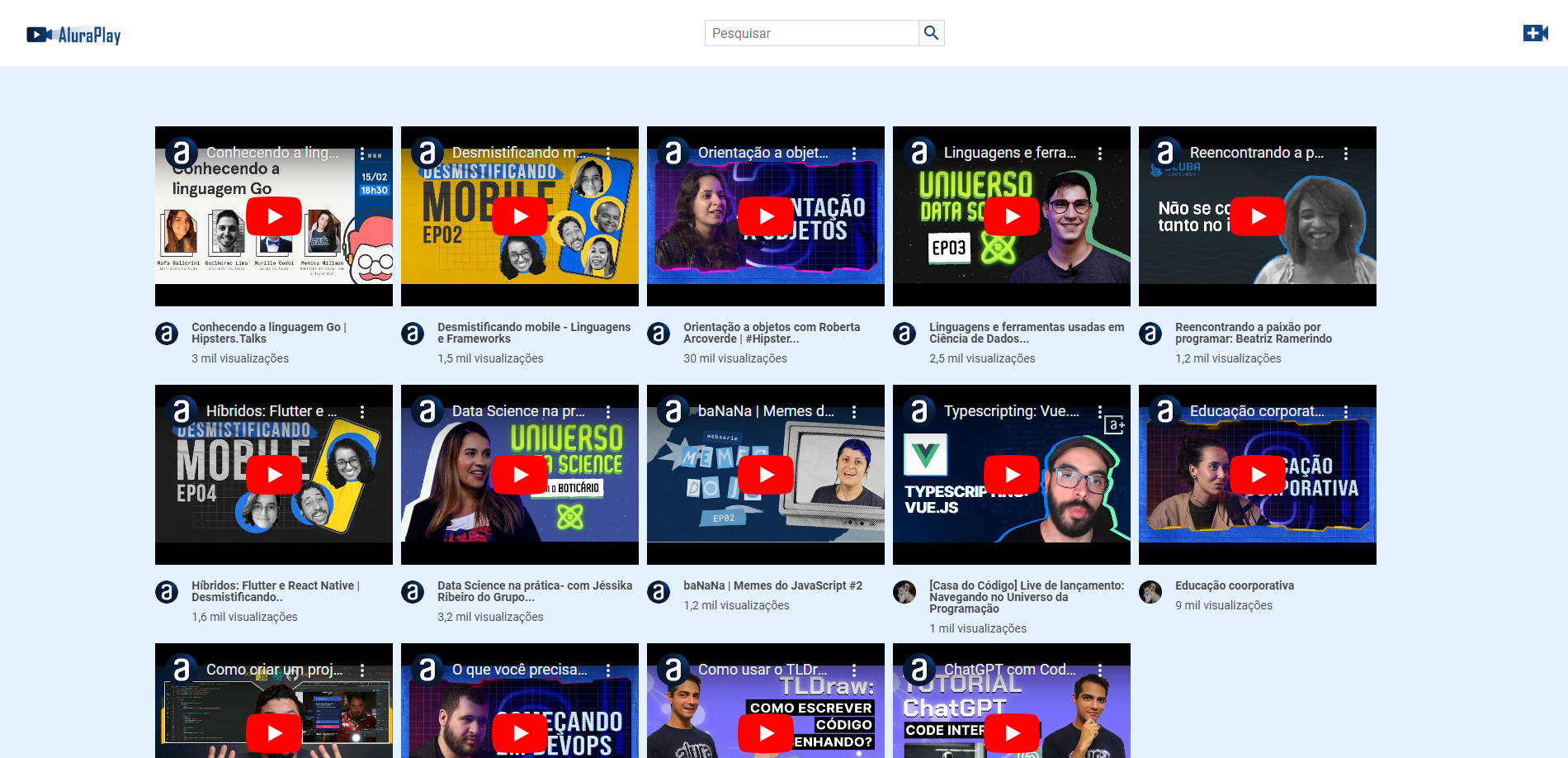Open more options on Data Science na prática video
1568x758 pixels.
(608, 412)
